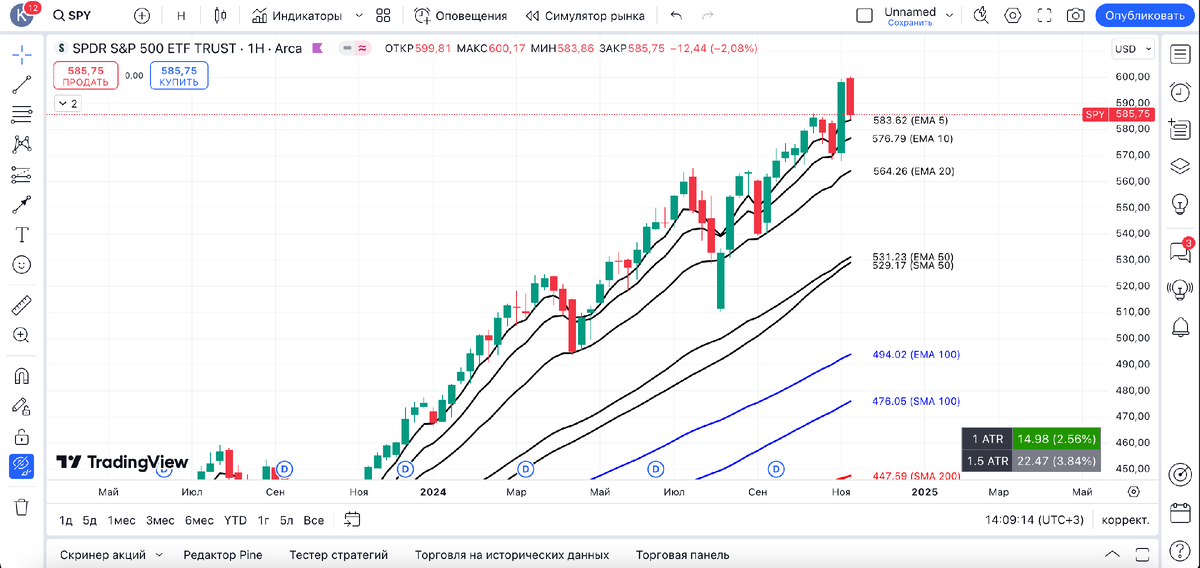
Task: Click the add symbol plus icon
Action: (142, 16)
